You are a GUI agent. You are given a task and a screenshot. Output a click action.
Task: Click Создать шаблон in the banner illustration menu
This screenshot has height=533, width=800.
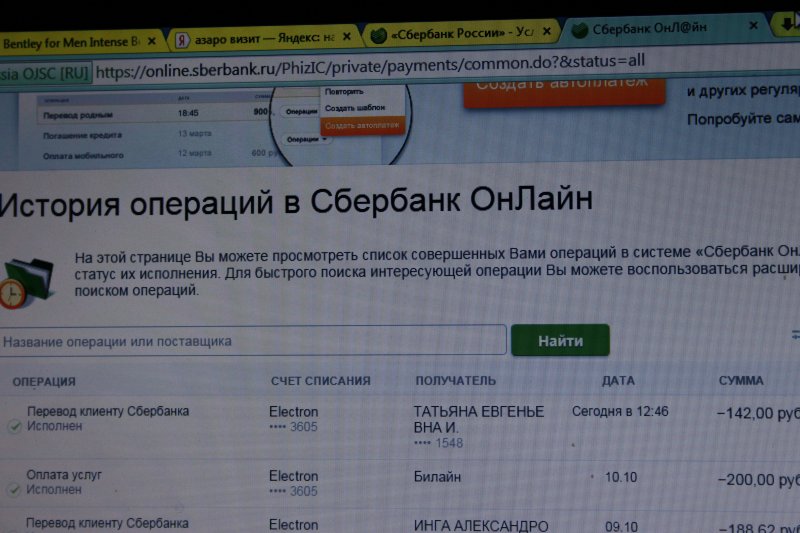pyautogui.click(x=355, y=108)
